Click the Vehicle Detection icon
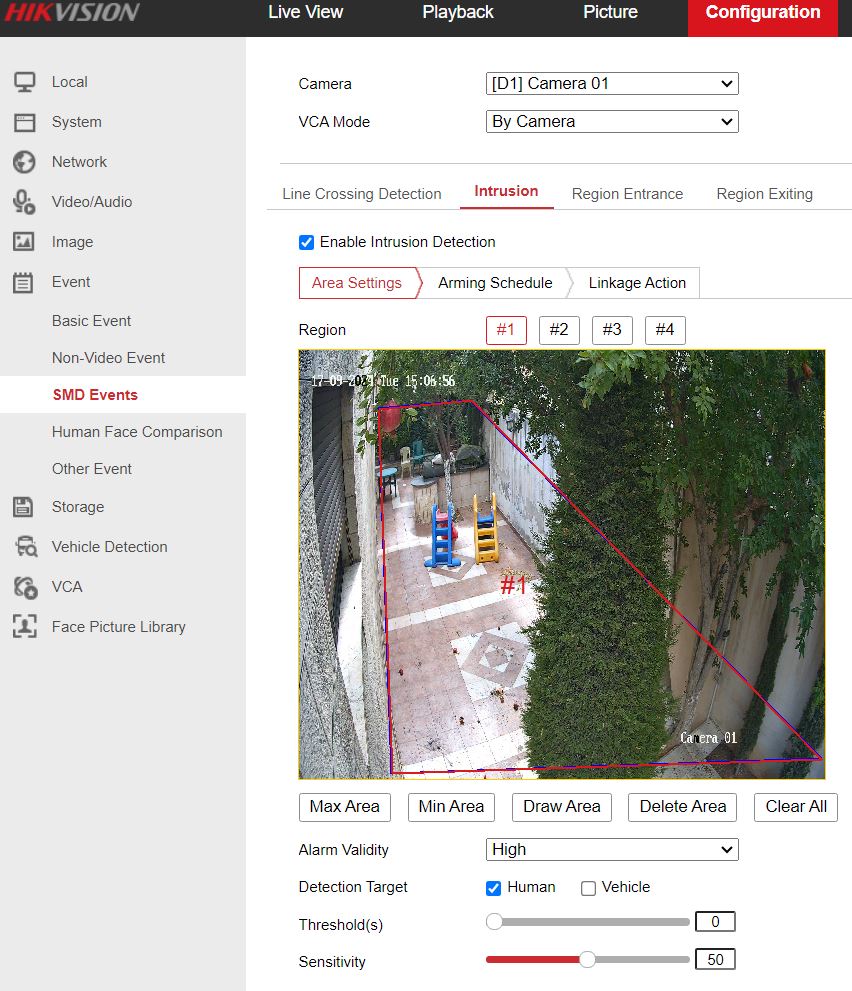852x991 pixels. pos(24,547)
